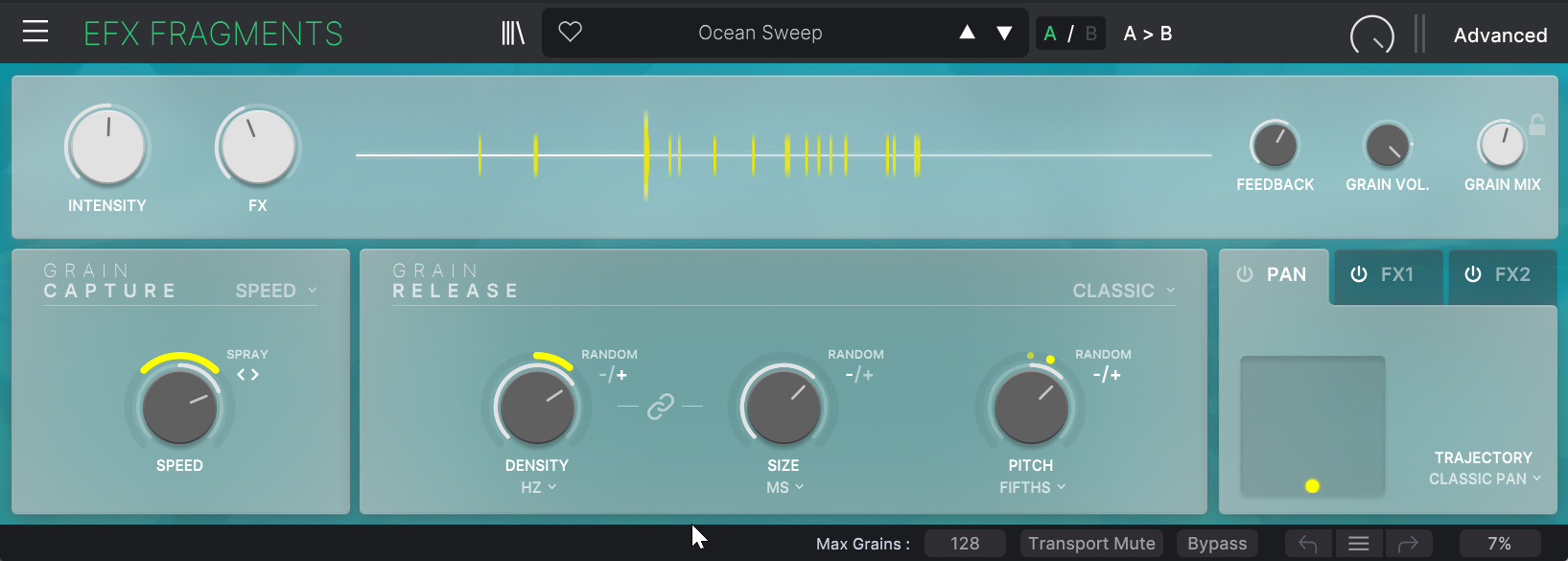The height and width of the screenshot is (561, 1568).
Task: Click the undo arrow in bottom bar
Action: click(x=1308, y=544)
